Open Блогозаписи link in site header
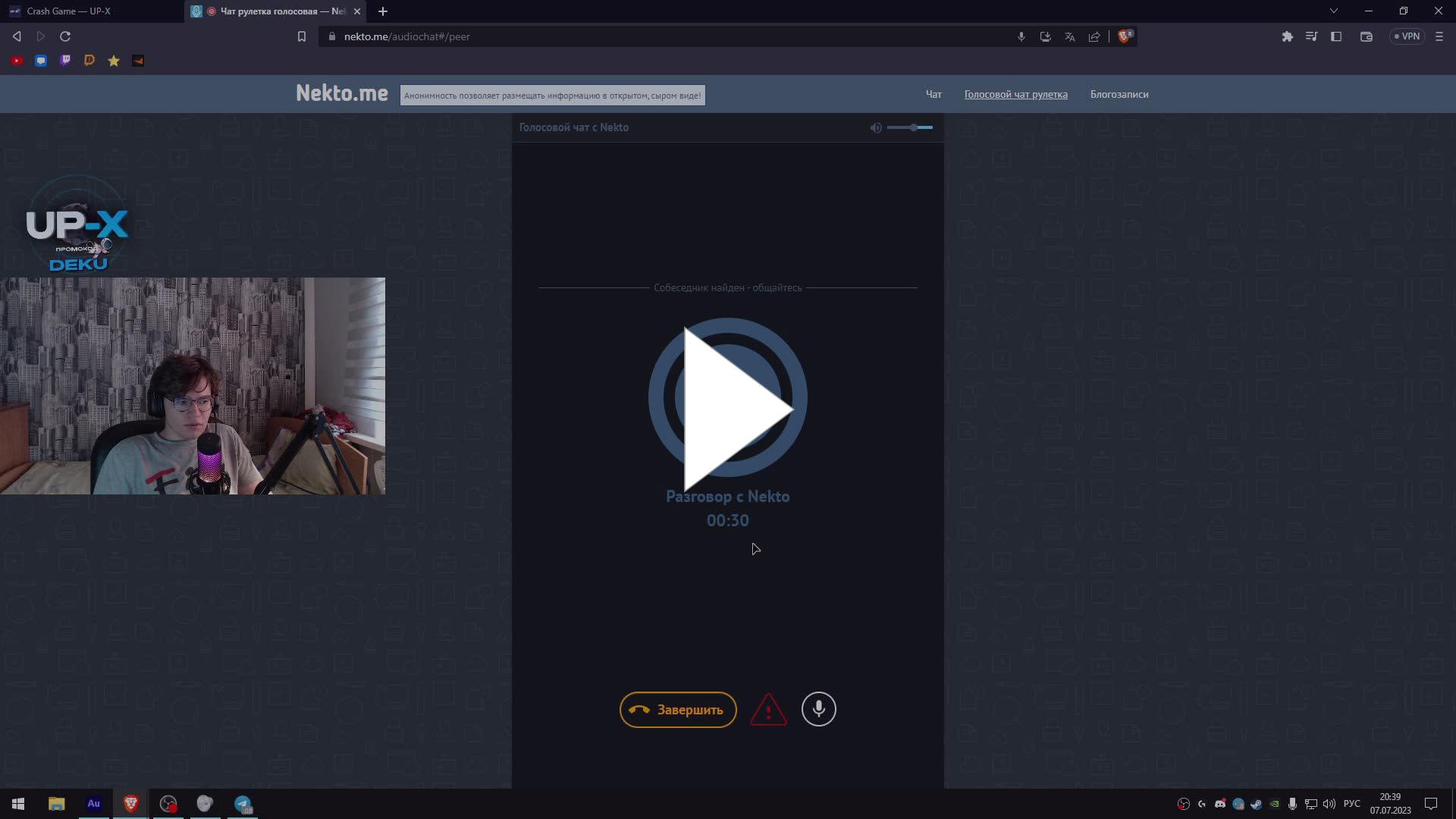 pos(1119,94)
